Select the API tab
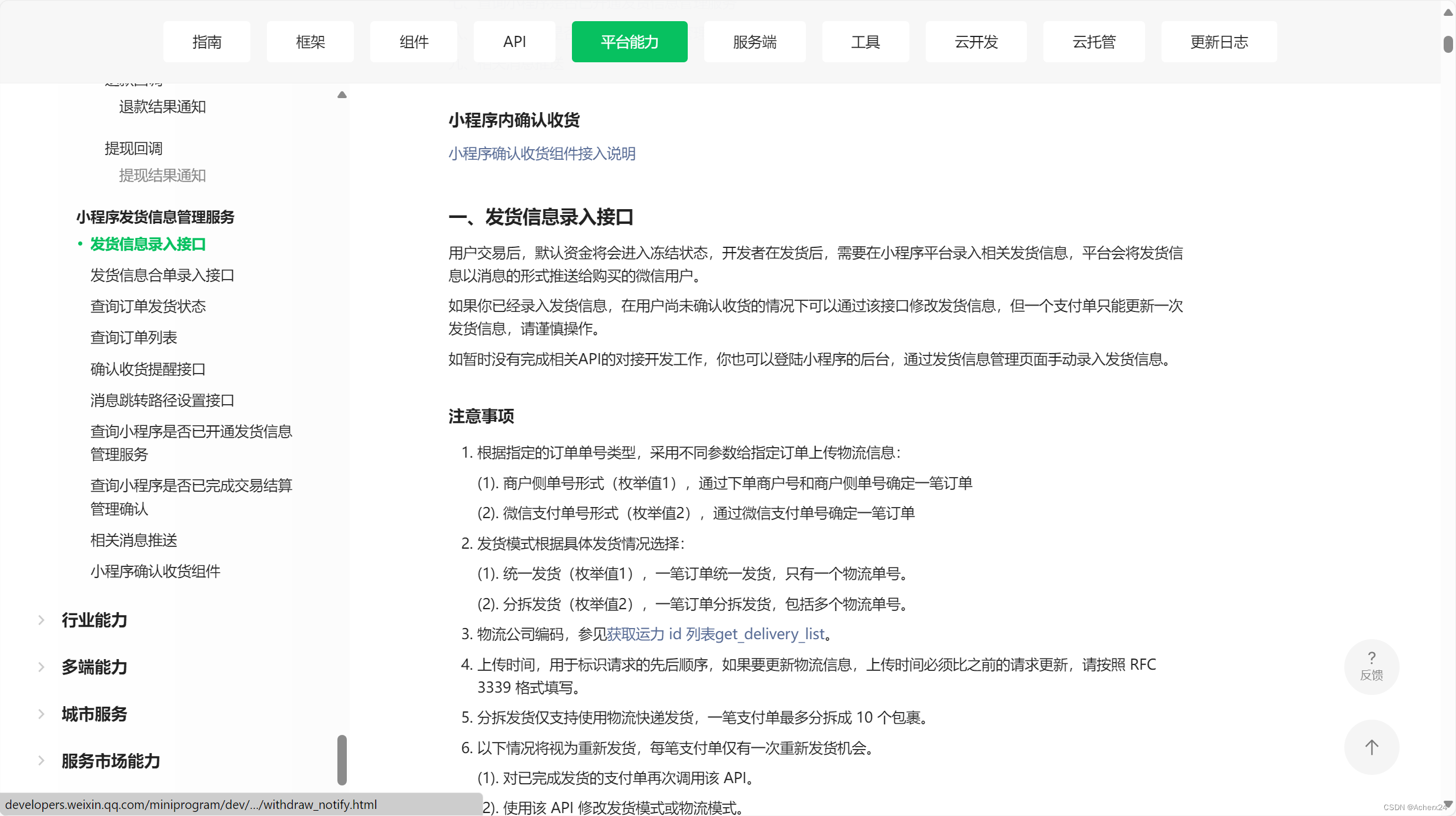 [514, 42]
